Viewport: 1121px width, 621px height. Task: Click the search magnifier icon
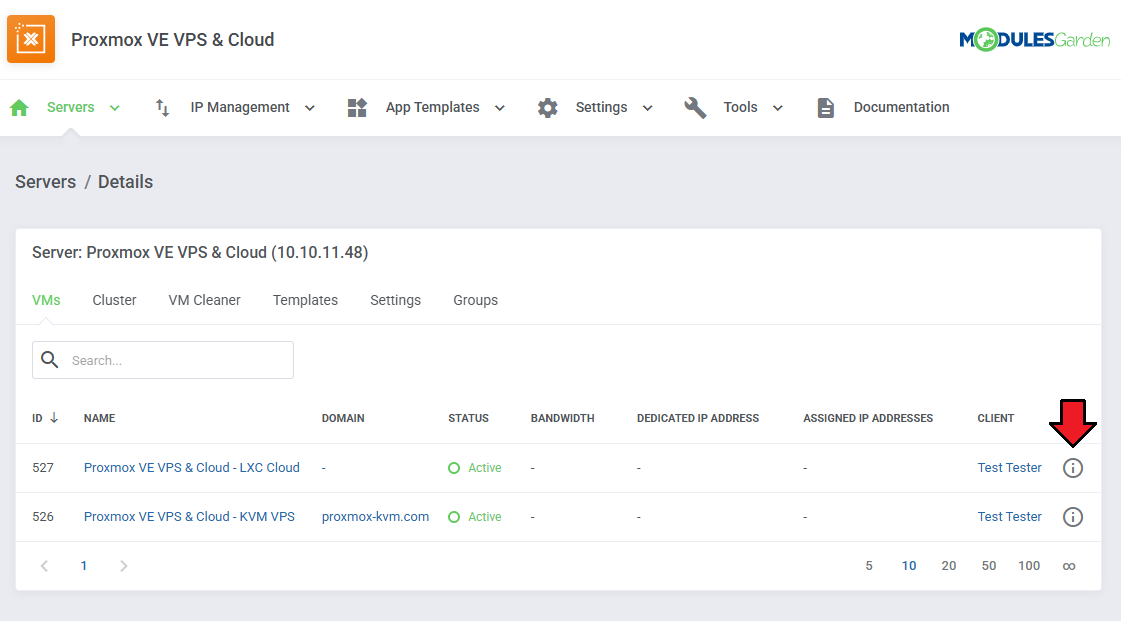pyautogui.click(x=50, y=359)
